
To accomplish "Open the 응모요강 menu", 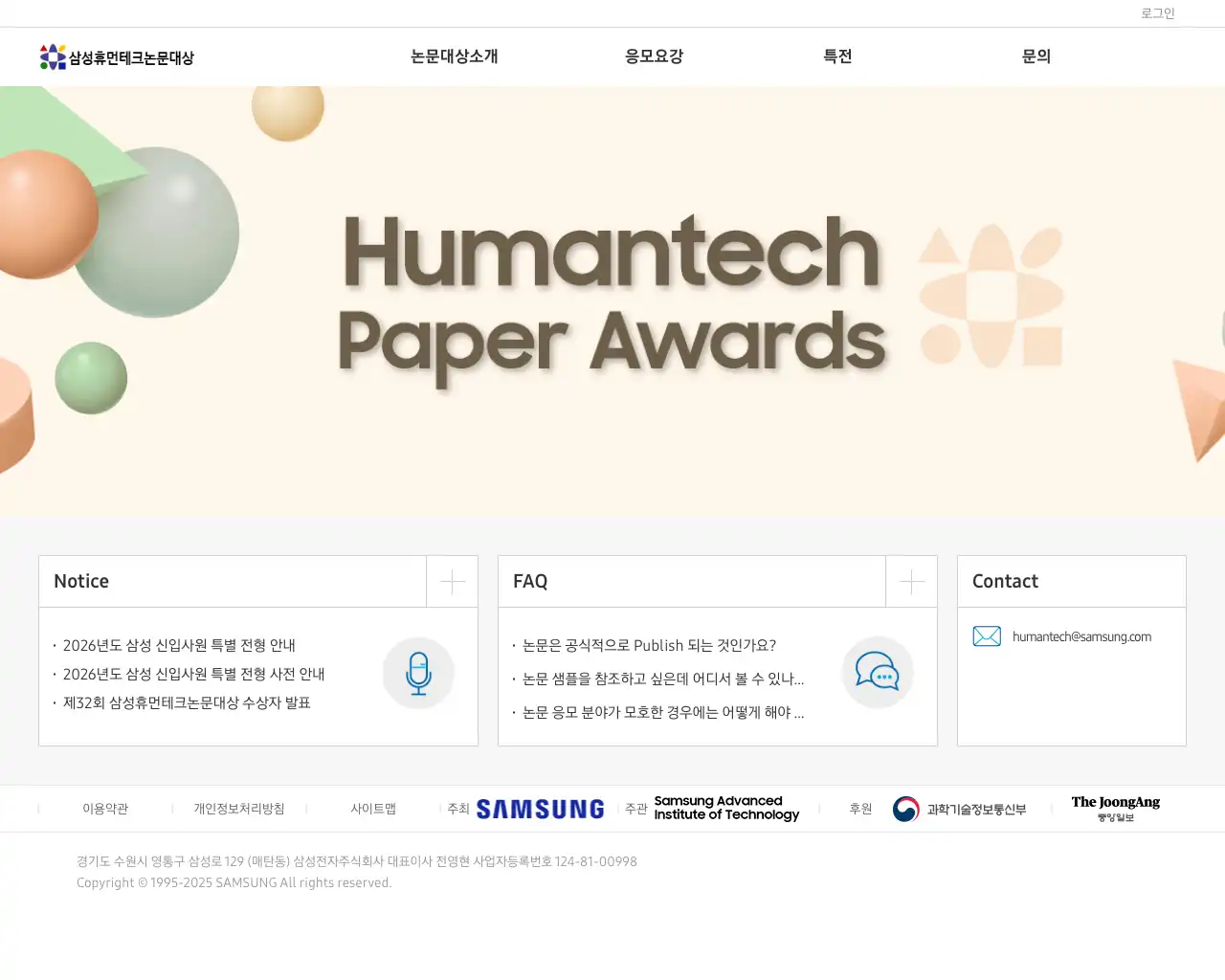I will (654, 56).
